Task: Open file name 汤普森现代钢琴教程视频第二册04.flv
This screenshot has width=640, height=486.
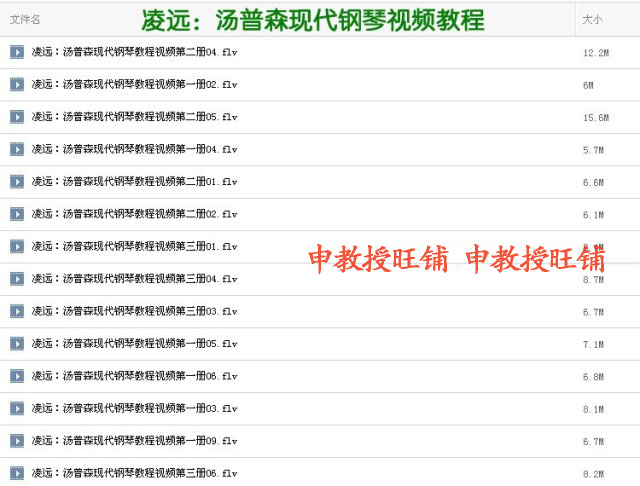Action: 134,52
